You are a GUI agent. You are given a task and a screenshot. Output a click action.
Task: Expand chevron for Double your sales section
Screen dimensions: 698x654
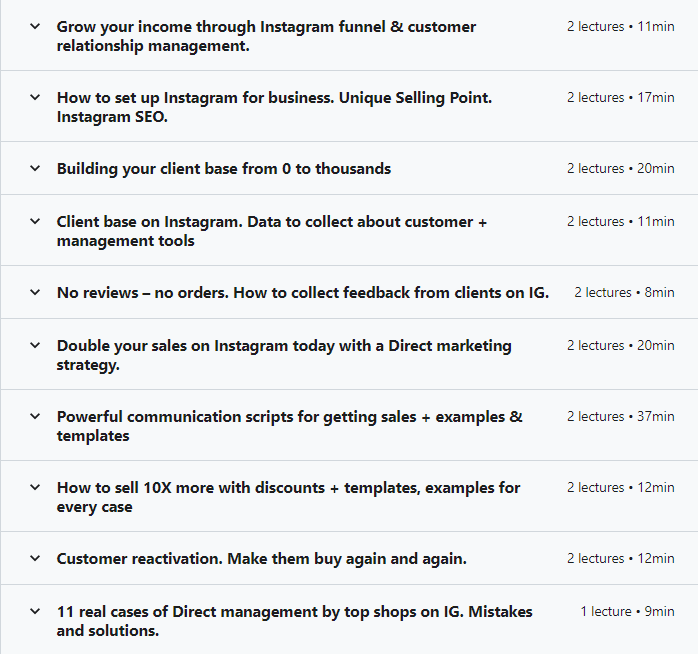tap(35, 345)
